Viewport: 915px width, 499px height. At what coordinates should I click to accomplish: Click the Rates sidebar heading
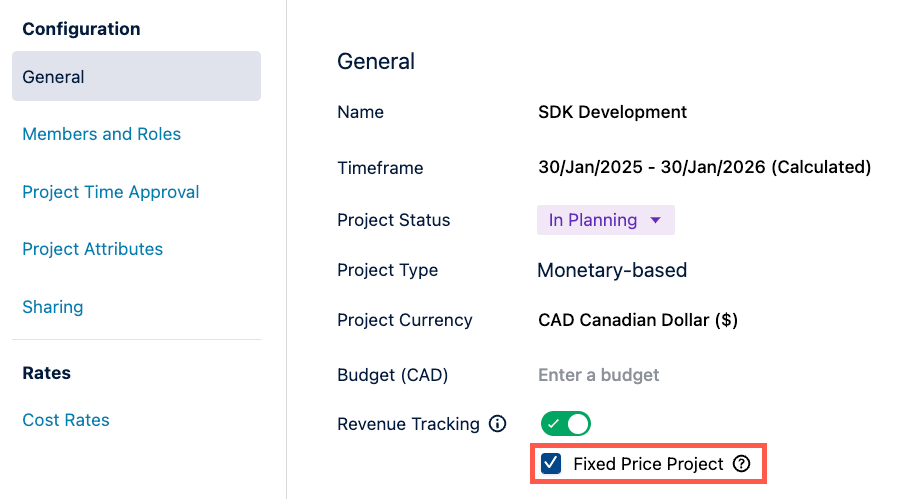coord(46,373)
